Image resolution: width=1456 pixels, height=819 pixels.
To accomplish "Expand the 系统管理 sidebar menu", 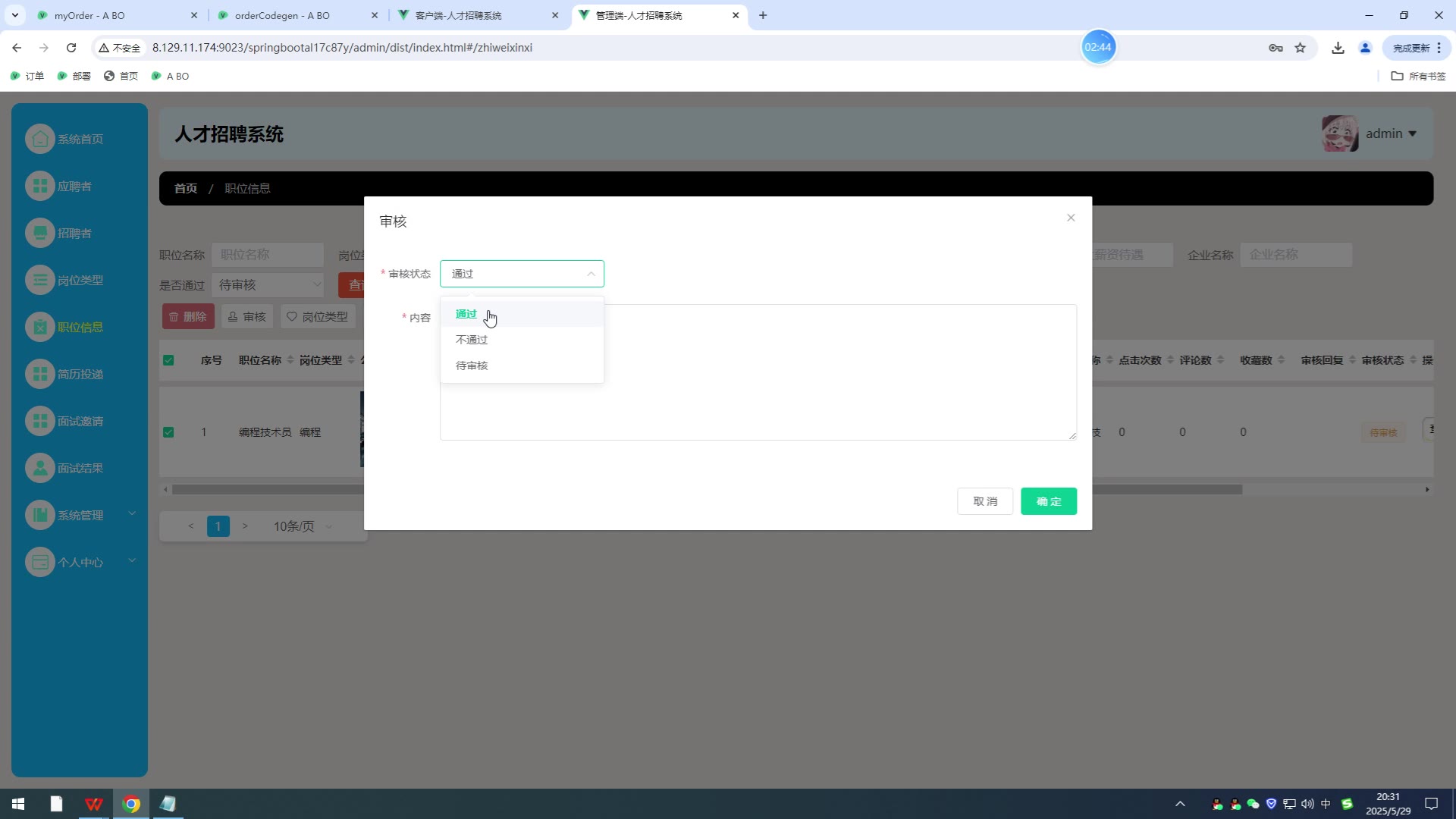I will click(x=80, y=515).
